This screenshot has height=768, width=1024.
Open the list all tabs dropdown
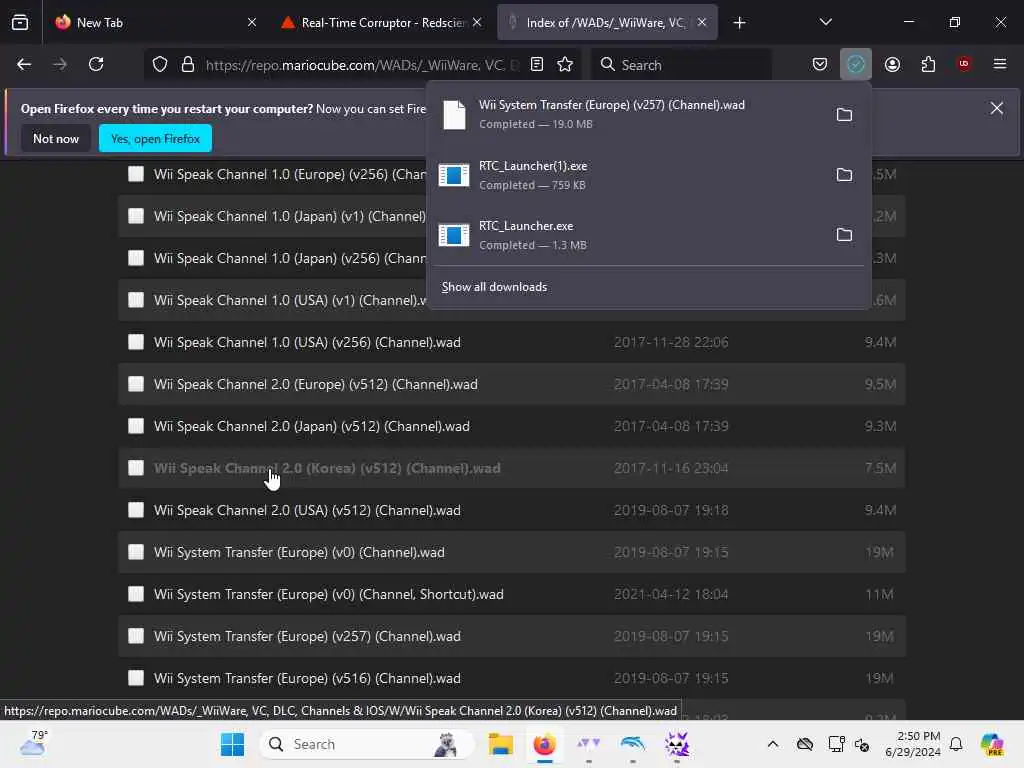click(x=825, y=22)
